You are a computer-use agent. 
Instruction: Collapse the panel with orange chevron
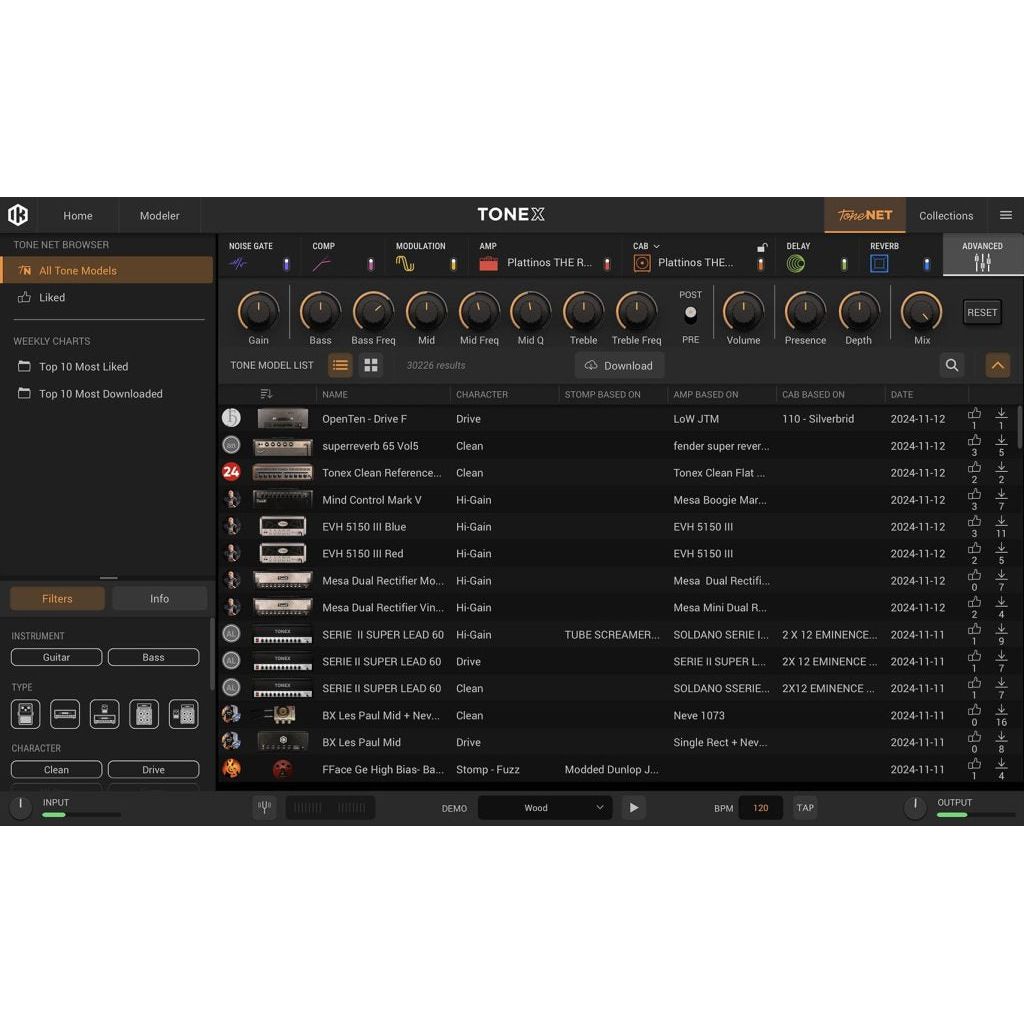pos(997,366)
